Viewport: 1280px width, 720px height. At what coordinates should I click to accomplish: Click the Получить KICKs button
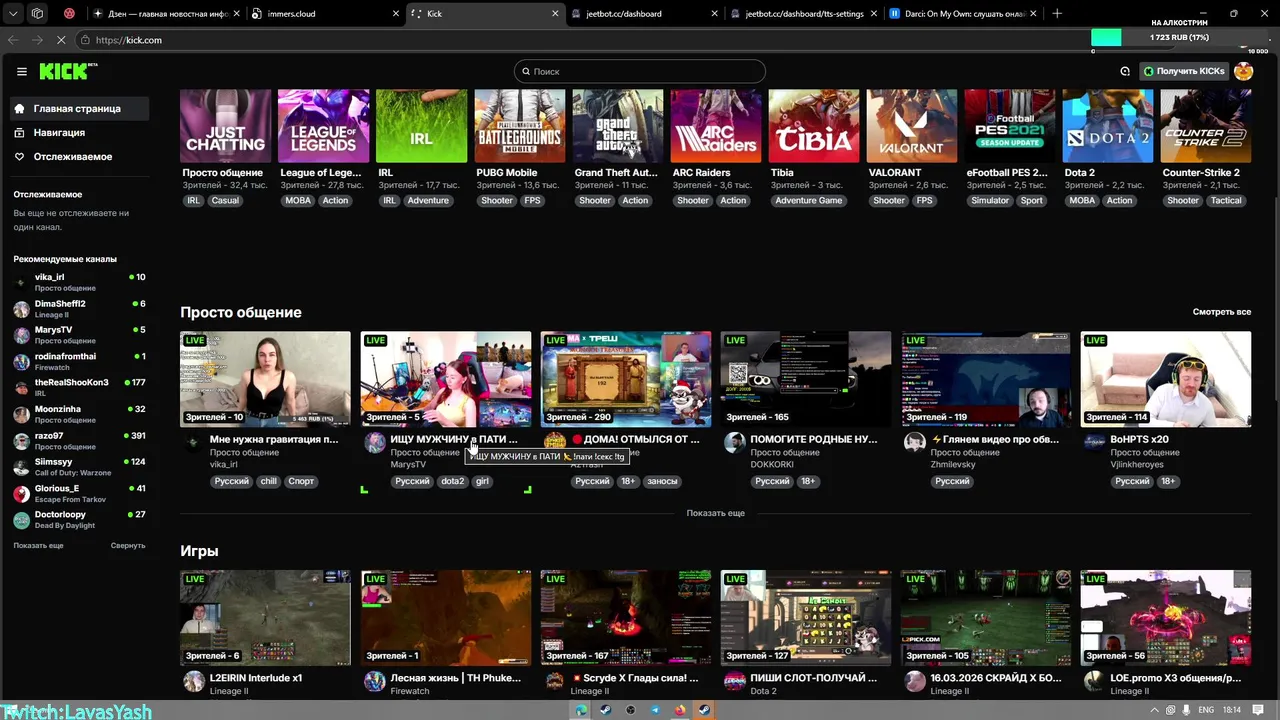[x=1184, y=71]
